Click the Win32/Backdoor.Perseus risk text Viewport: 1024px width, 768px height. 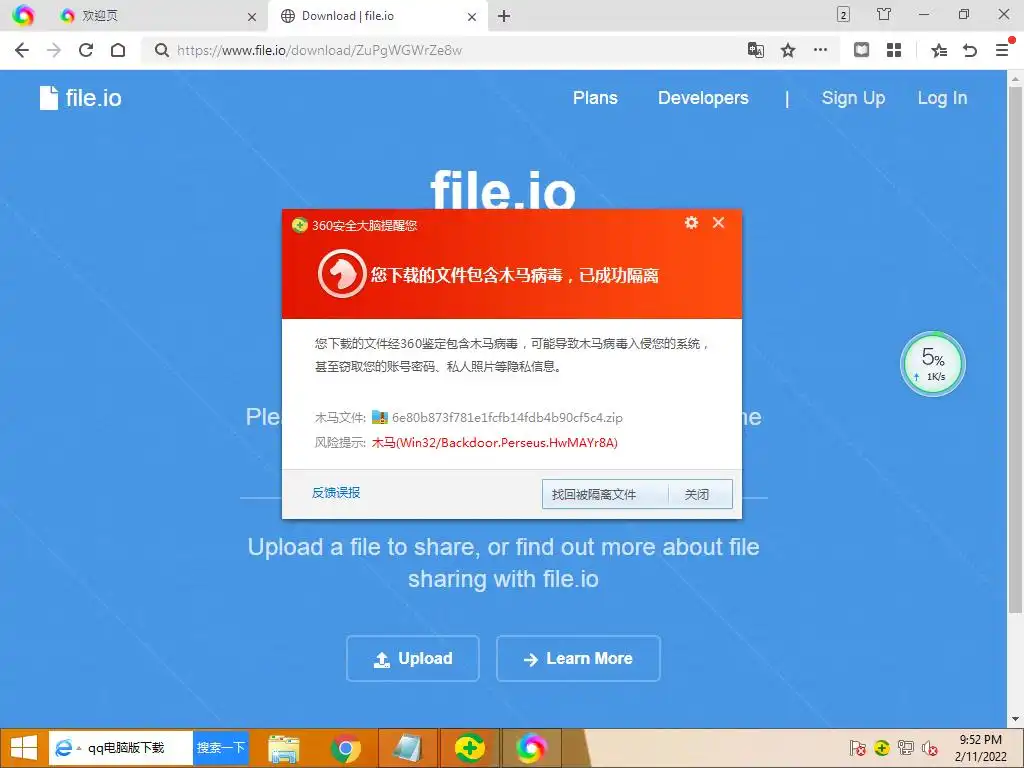pyautogui.click(x=494, y=443)
